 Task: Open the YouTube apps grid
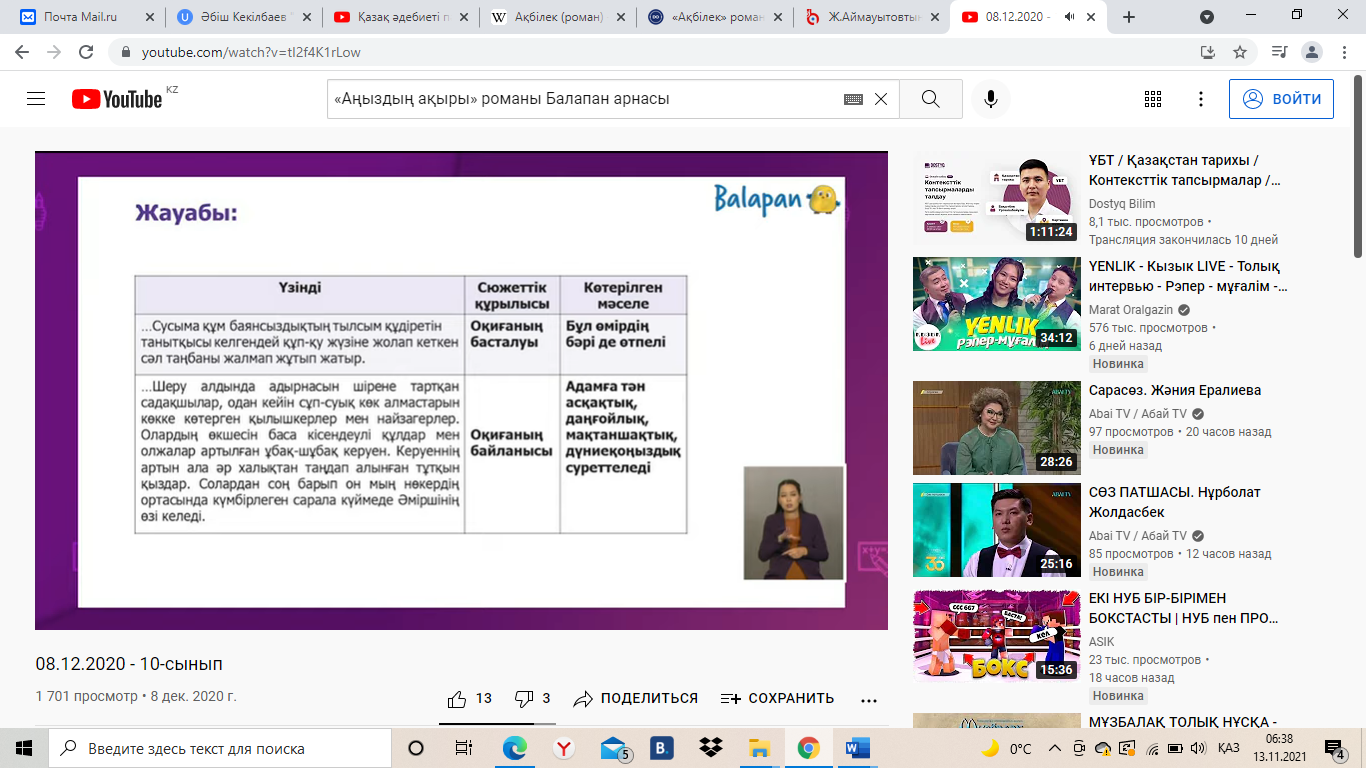(1153, 99)
